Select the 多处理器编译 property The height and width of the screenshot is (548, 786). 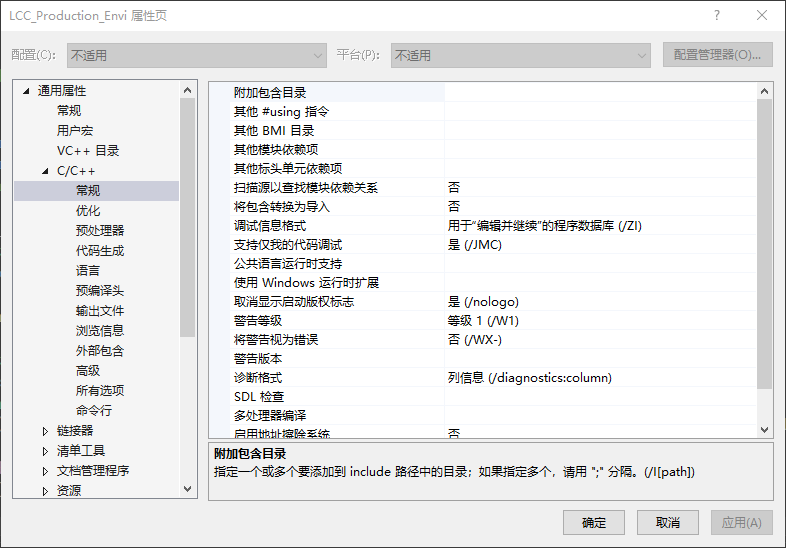click(x=270, y=416)
